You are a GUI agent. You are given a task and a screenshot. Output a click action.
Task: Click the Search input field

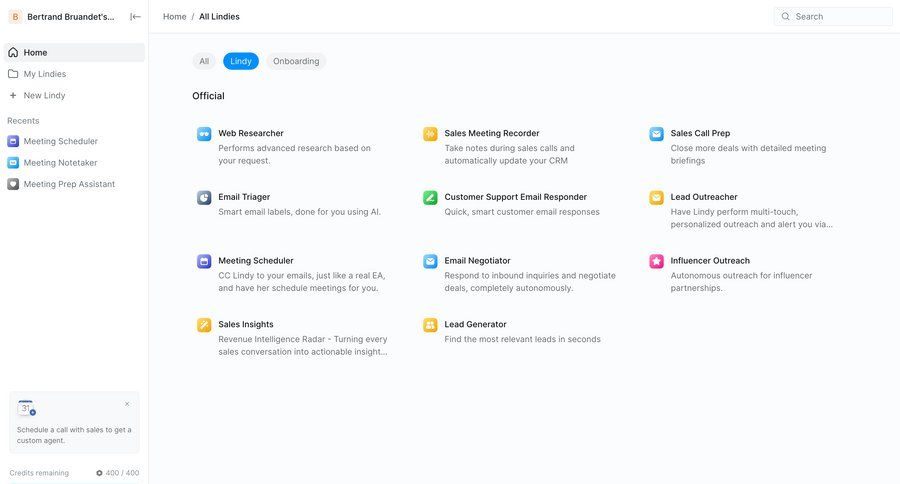[833, 17]
